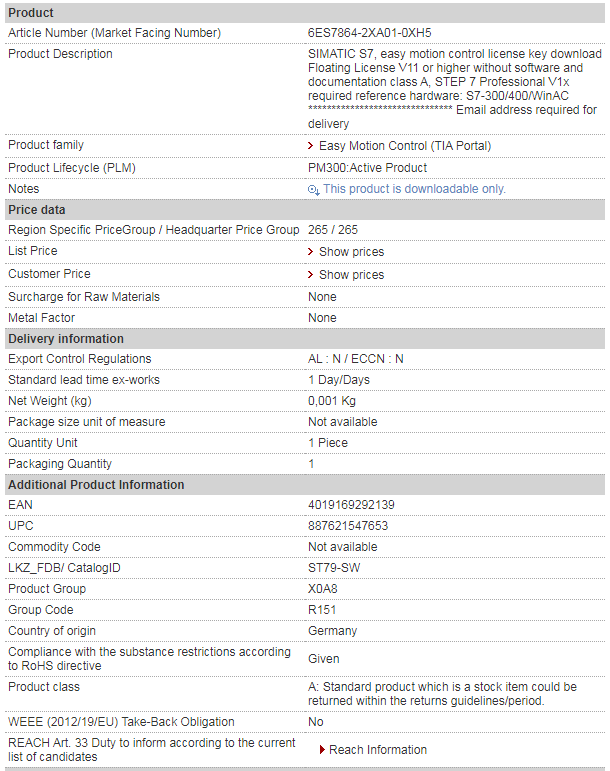Select the ST79-SW catalog ID value
610x771 pixels.
pyautogui.click(x=334, y=568)
